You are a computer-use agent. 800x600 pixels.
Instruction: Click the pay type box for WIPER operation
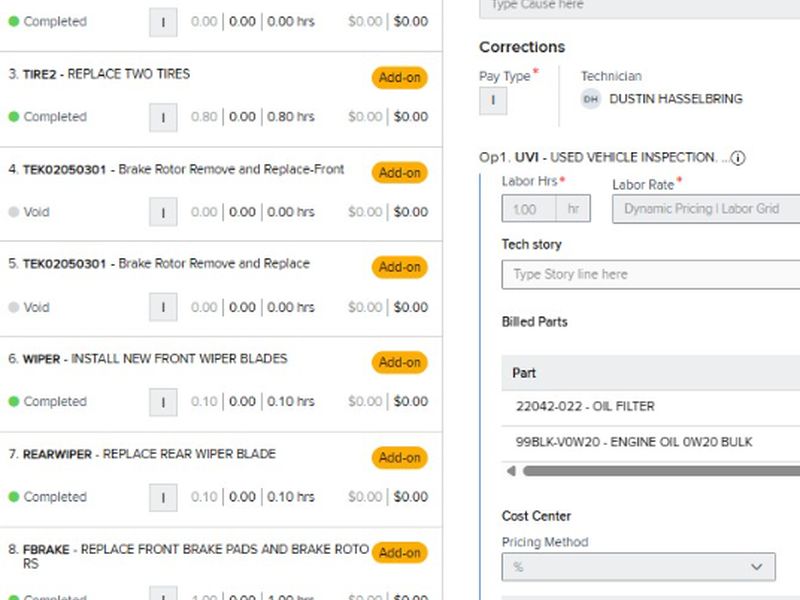coord(163,402)
